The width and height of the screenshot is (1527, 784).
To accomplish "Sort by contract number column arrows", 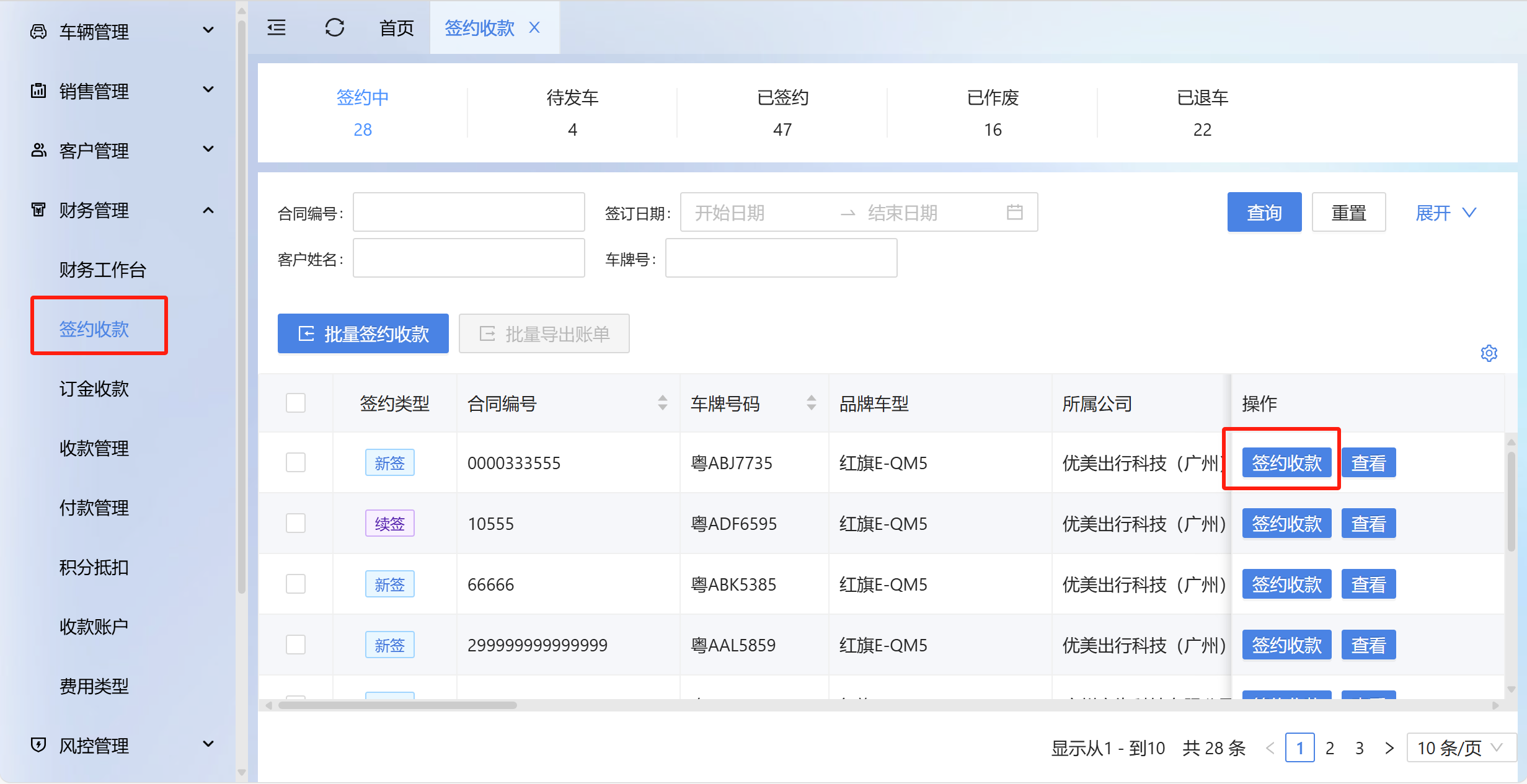I will pyautogui.click(x=662, y=403).
